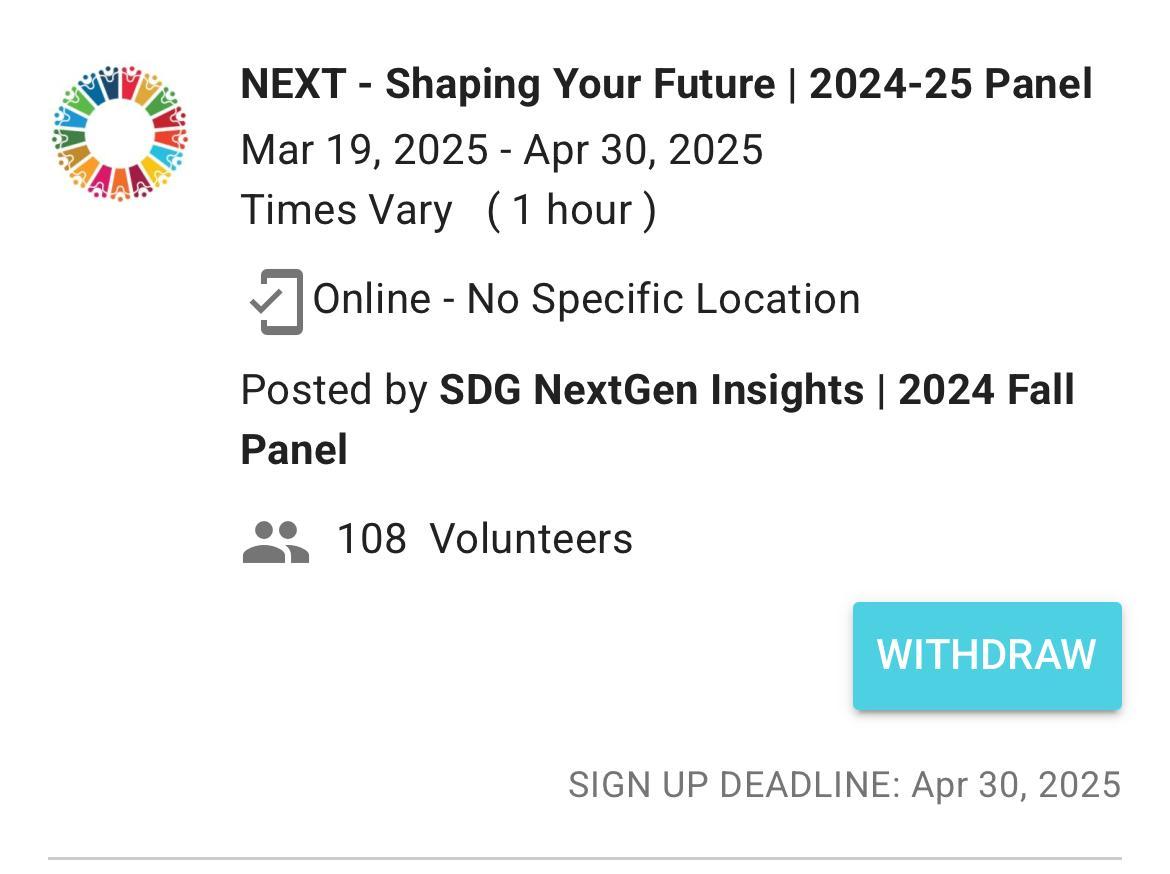1170x874 pixels.
Task: Select the Times Vary text
Action: (346, 211)
